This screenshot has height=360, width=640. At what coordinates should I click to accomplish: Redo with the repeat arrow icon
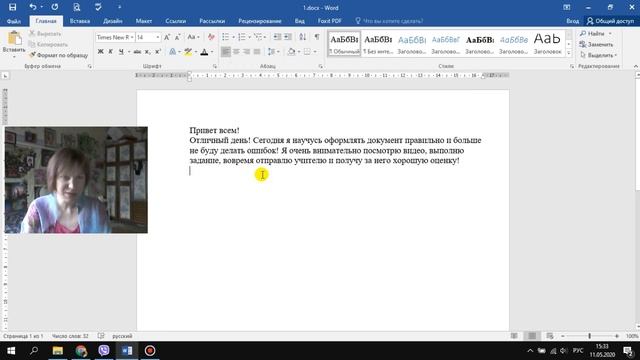click(x=55, y=7)
